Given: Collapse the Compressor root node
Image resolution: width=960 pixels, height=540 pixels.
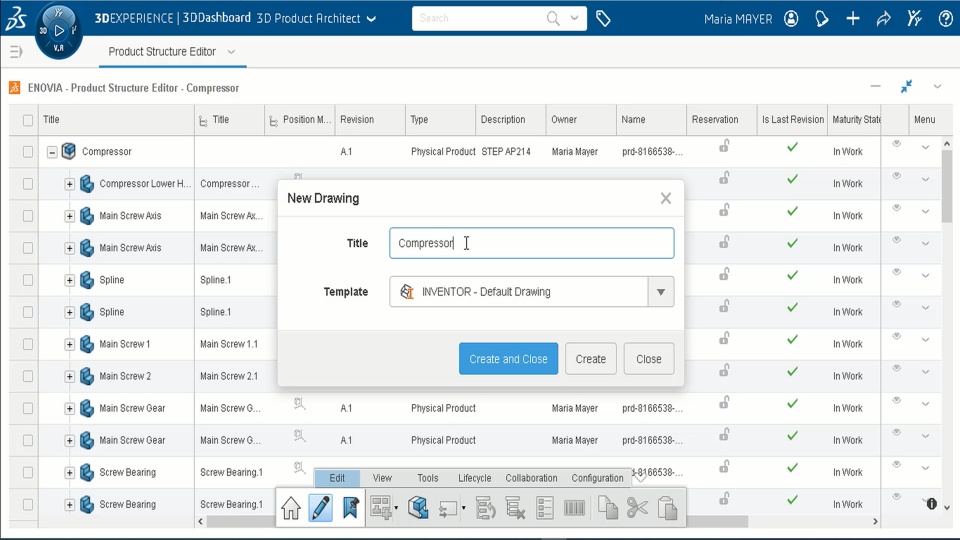Looking at the screenshot, I should (x=52, y=152).
